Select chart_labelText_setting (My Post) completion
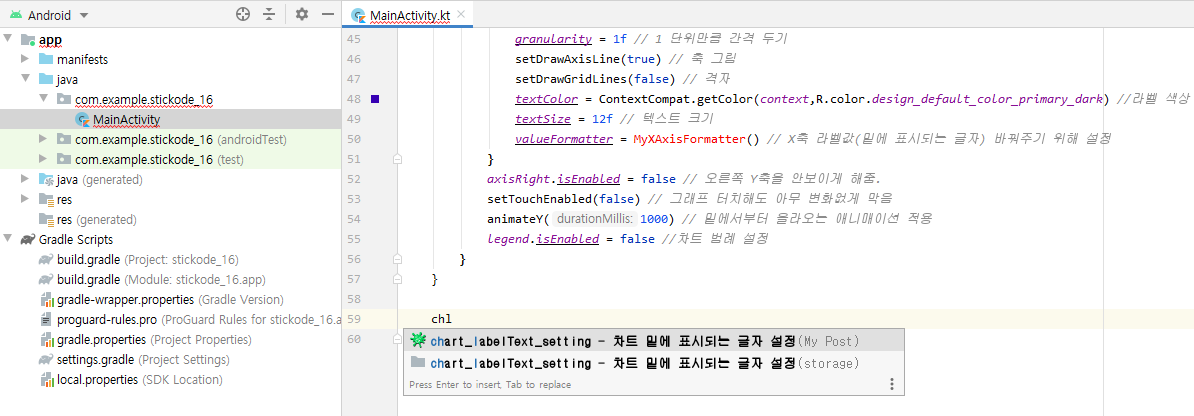This screenshot has width=1194, height=416. (654, 341)
